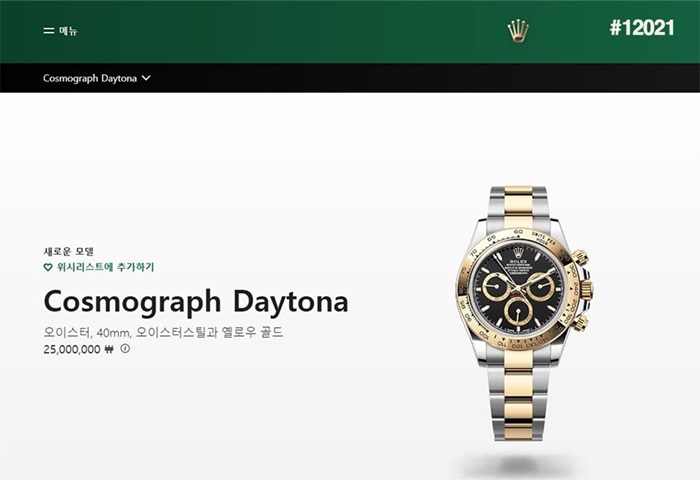Open the hamburger menu icon
This screenshot has width=700, height=480.
(48, 31)
